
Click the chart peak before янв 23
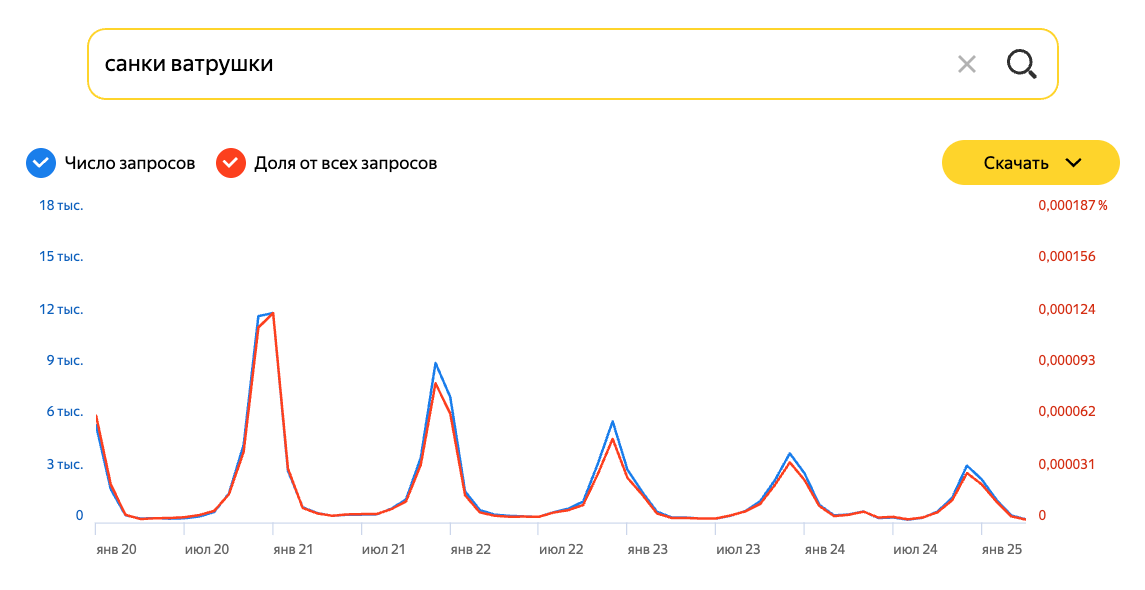[x=613, y=421]
